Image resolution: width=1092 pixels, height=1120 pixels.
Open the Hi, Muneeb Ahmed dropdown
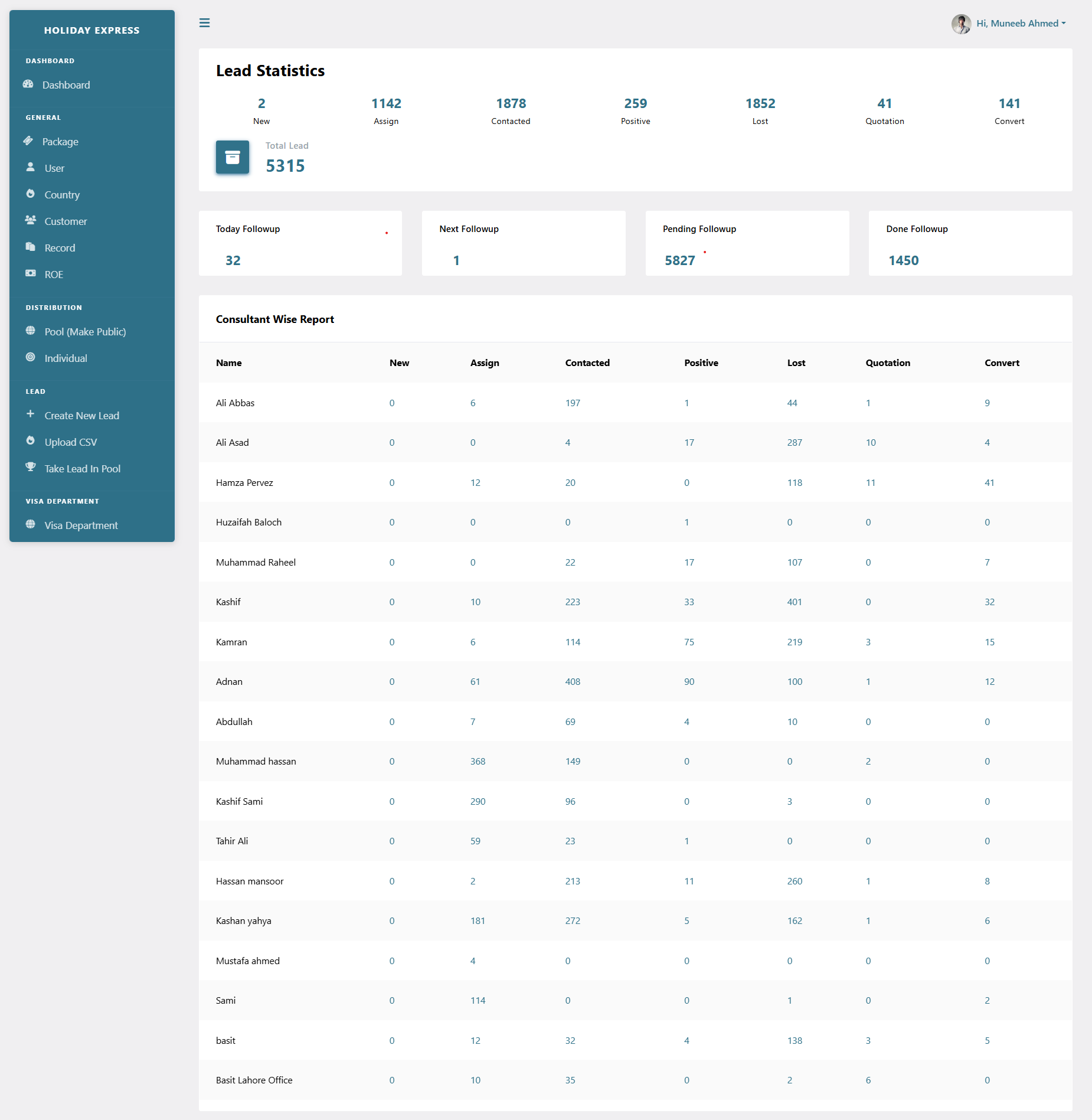[1021, 23]
